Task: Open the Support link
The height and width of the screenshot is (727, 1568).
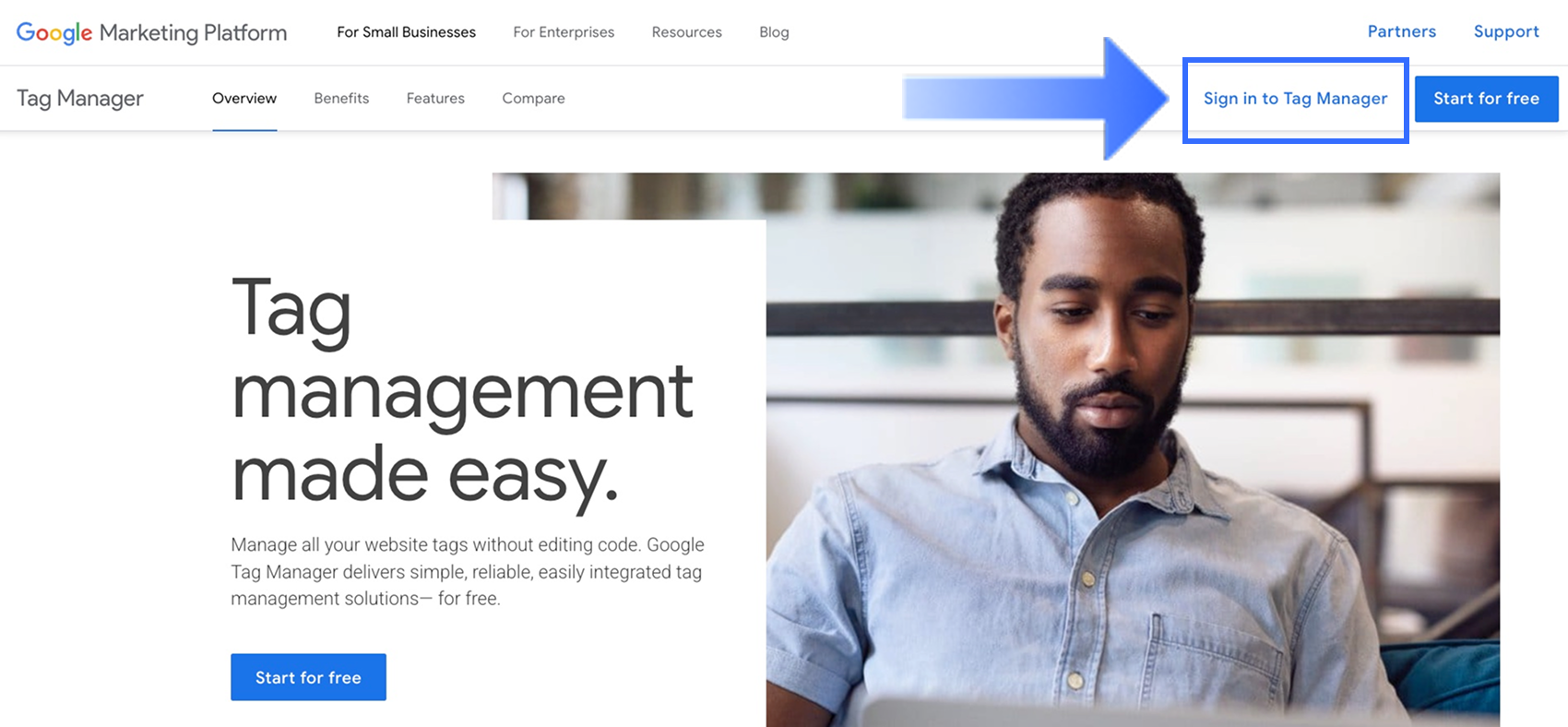Action: point(1506,31)
